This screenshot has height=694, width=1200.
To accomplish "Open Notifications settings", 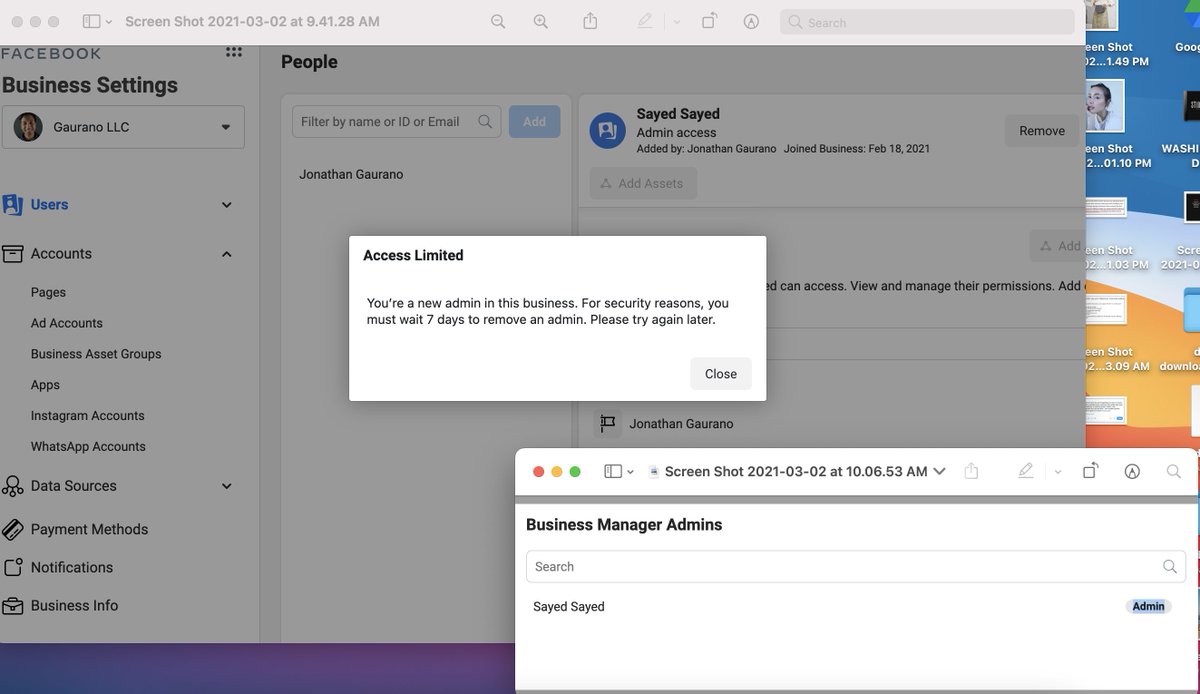I will [x=72, y=567].
